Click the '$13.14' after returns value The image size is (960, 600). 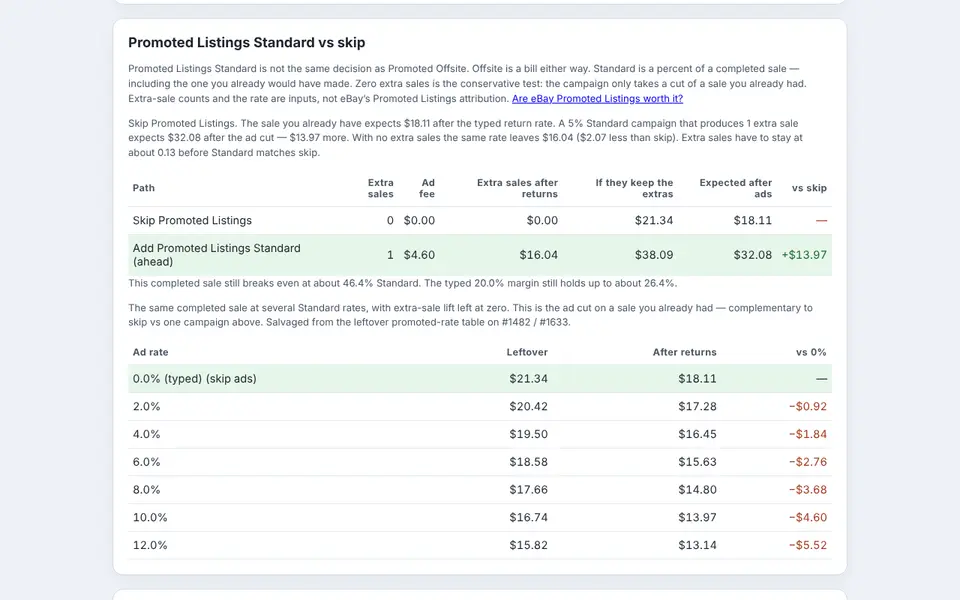(x=697, y=545)
